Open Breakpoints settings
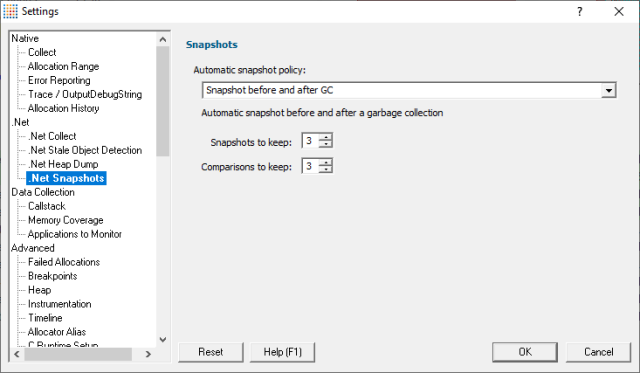640x373 pixels. pos(52,276)
